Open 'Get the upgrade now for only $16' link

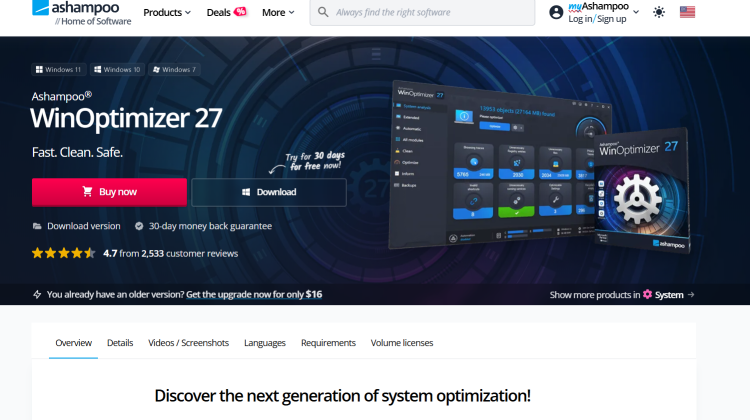254,294
